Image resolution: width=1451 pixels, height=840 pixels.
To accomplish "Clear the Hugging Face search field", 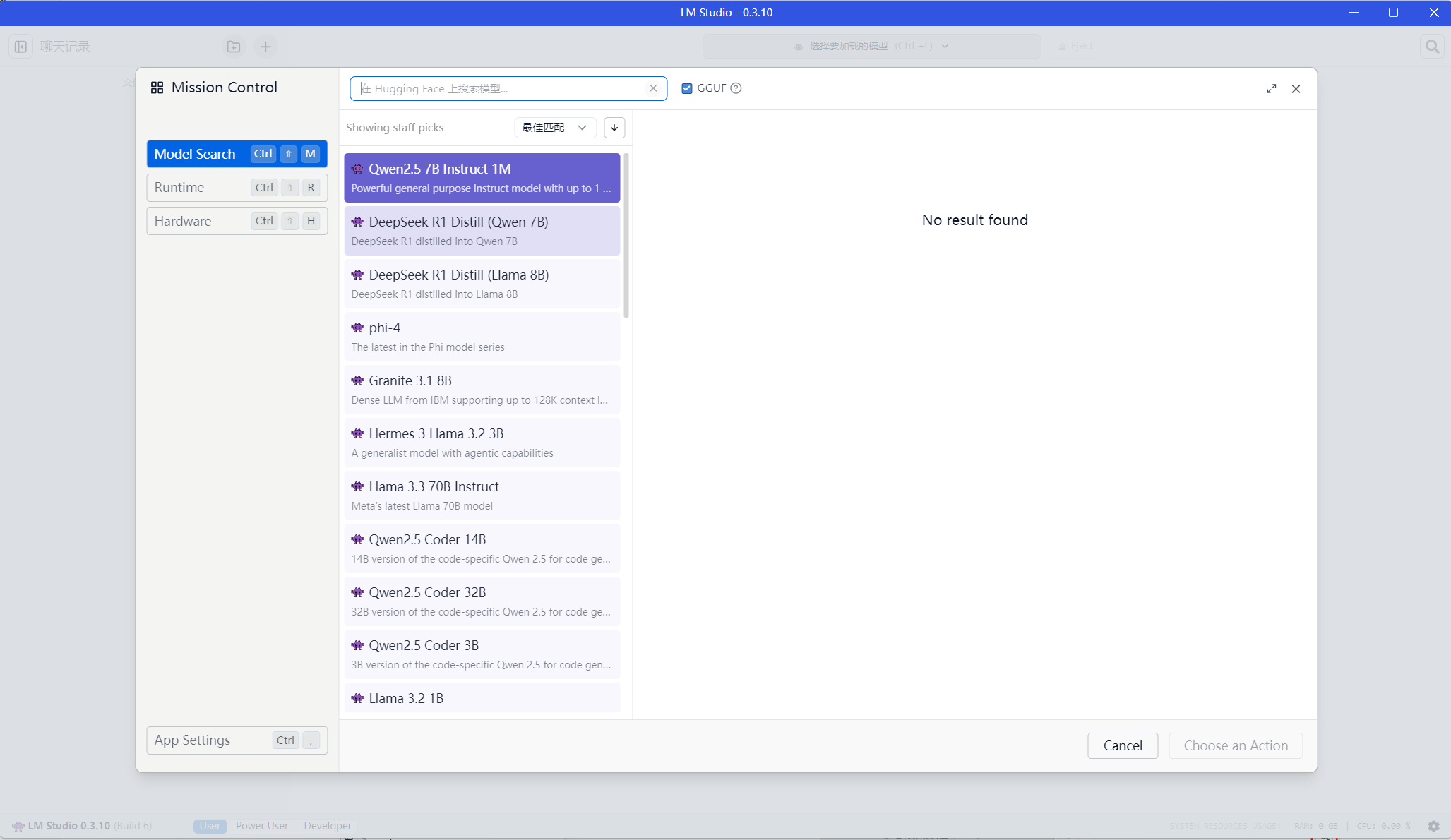I will 653,88.
